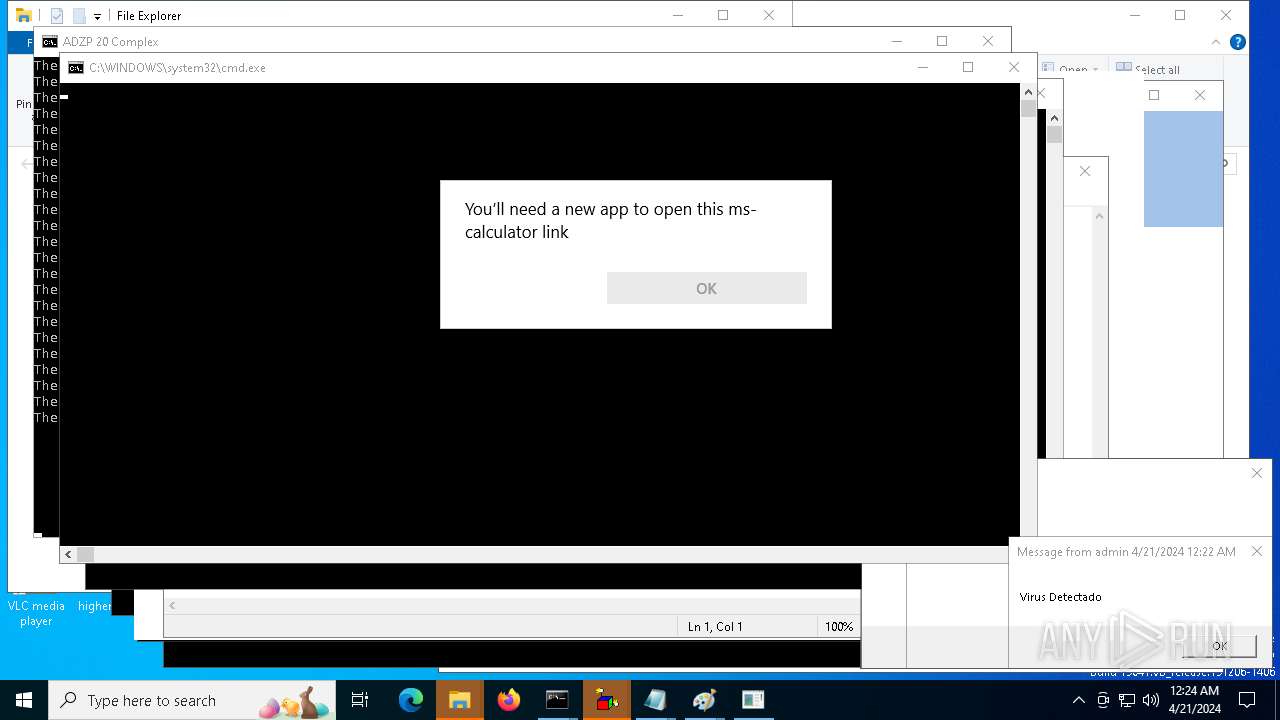Image resolution: width=1280 pixels, height=720 pixels.
Task: Click the colored blocks app taskbar icon
Action: coord(606,700)
